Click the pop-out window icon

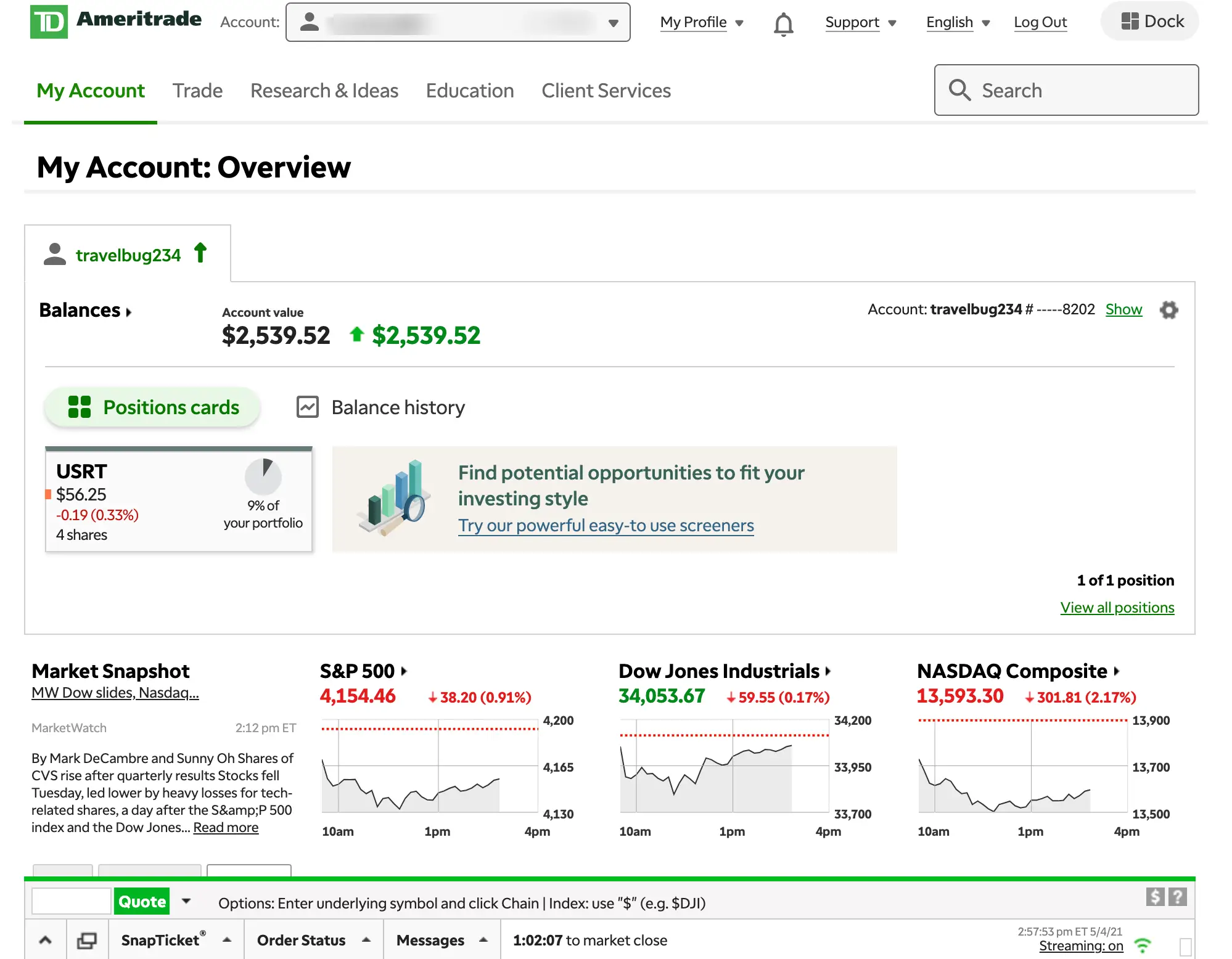[87, 941]
